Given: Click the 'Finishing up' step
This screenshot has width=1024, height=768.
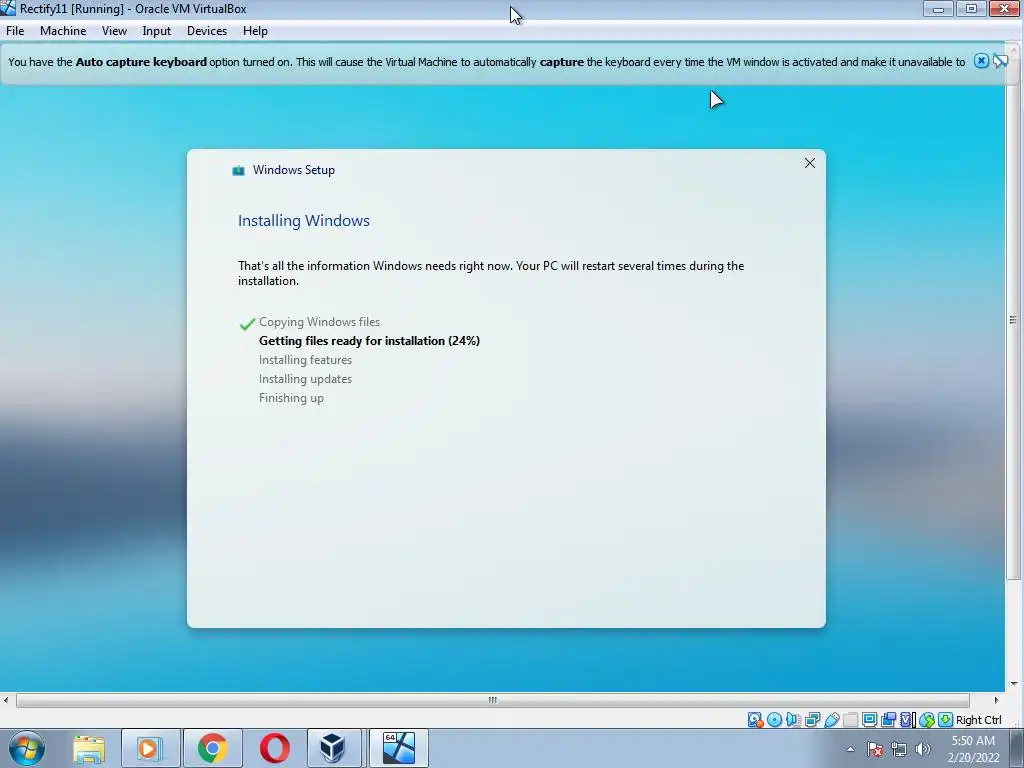Looking at the screenshot, I should (x=291, y=398).
